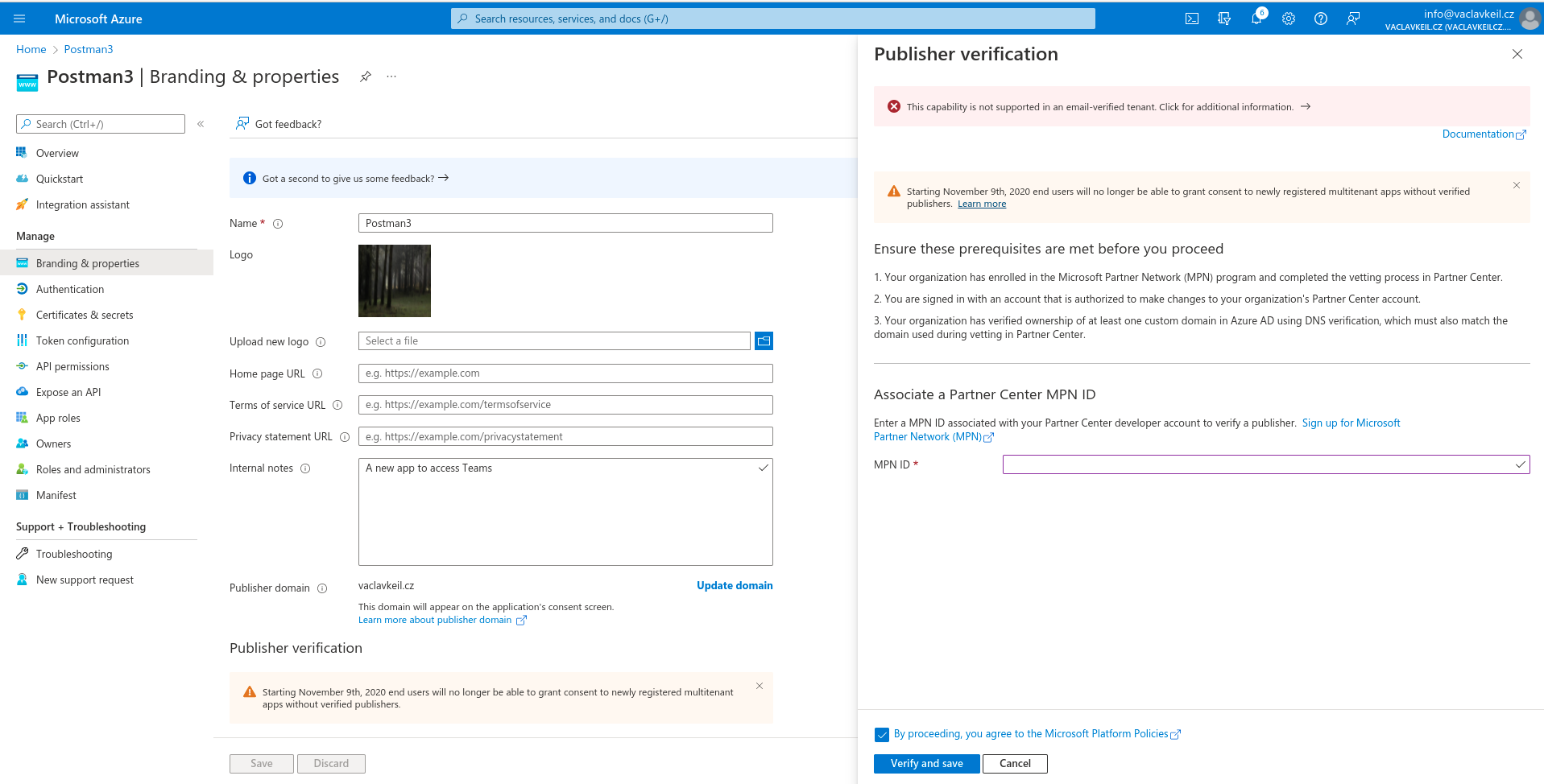
Task: Open Owners
Action: pos(53,444)
